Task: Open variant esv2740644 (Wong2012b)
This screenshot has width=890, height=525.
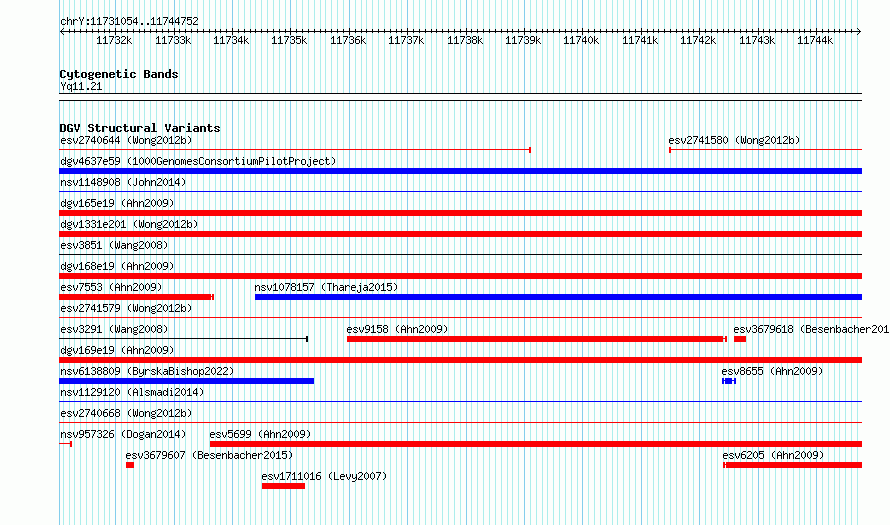Action: click(x=126, y=140)
